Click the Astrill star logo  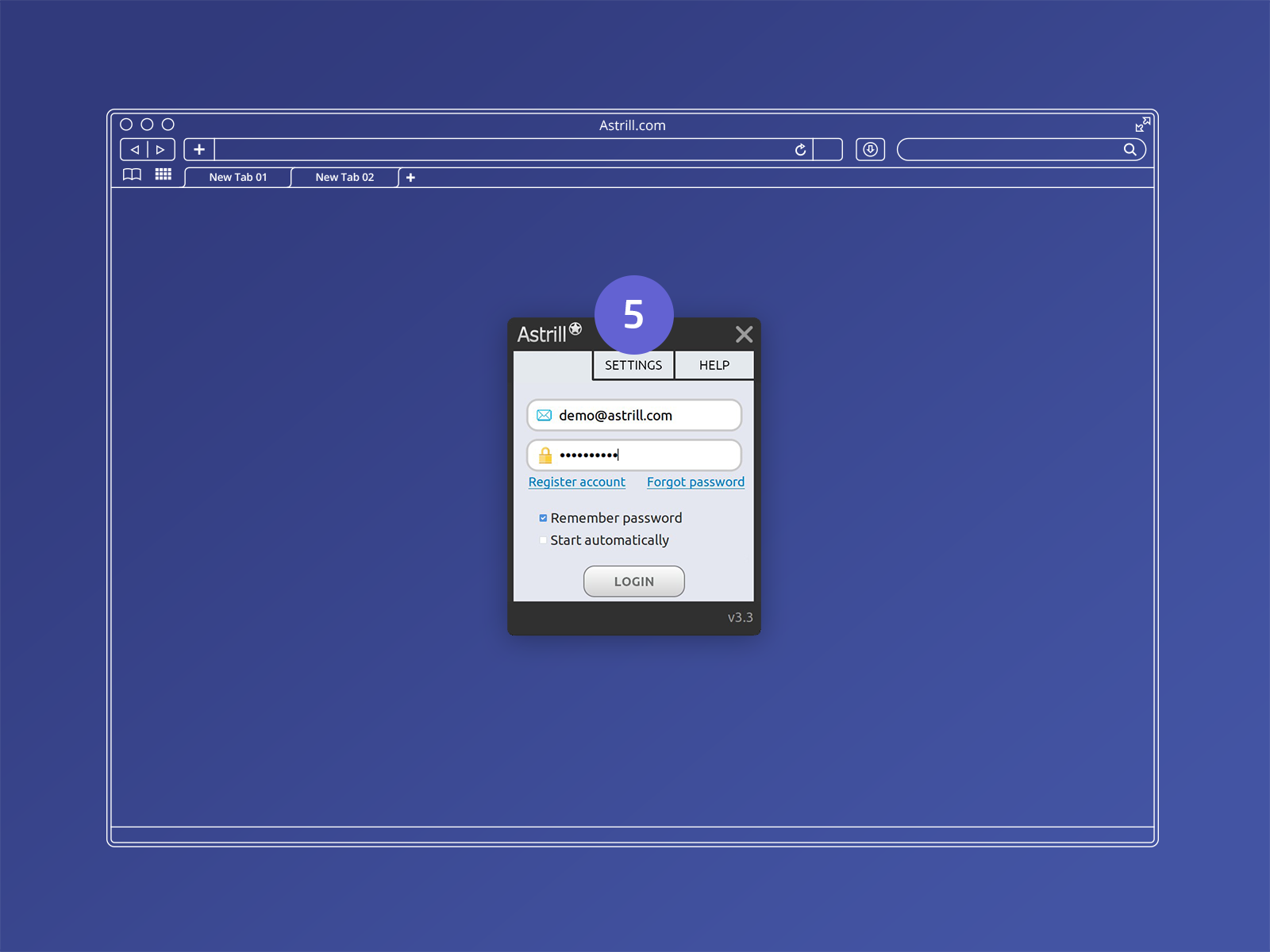(x=575, y=328)
